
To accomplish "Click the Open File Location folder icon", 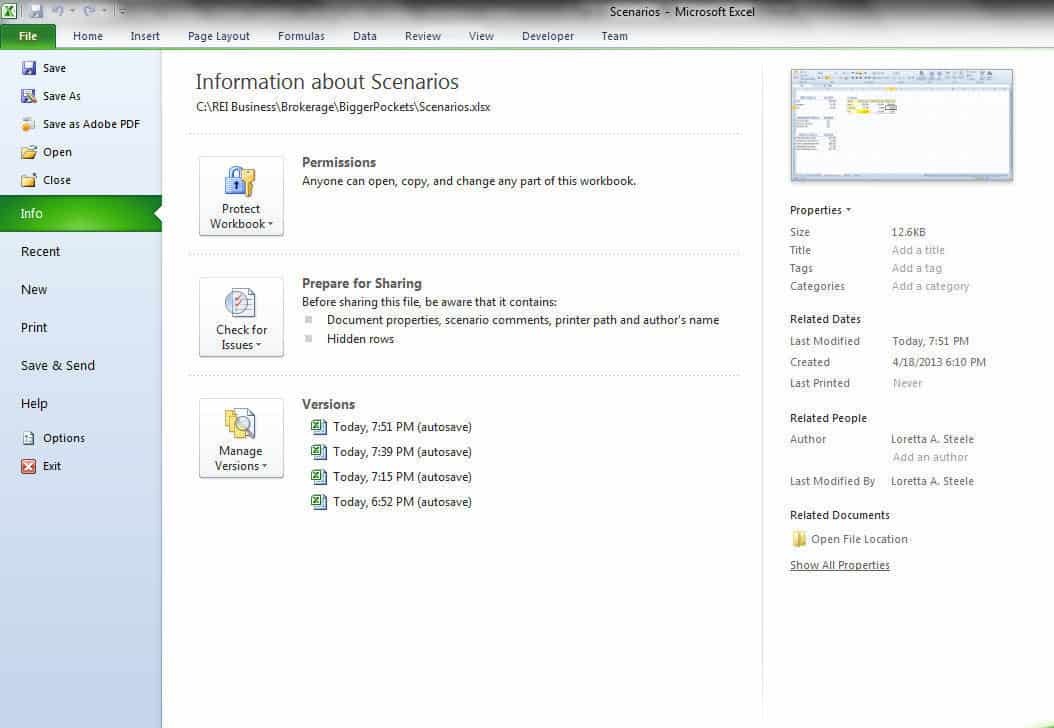I will pyautogui.click(x=799, y=539).
